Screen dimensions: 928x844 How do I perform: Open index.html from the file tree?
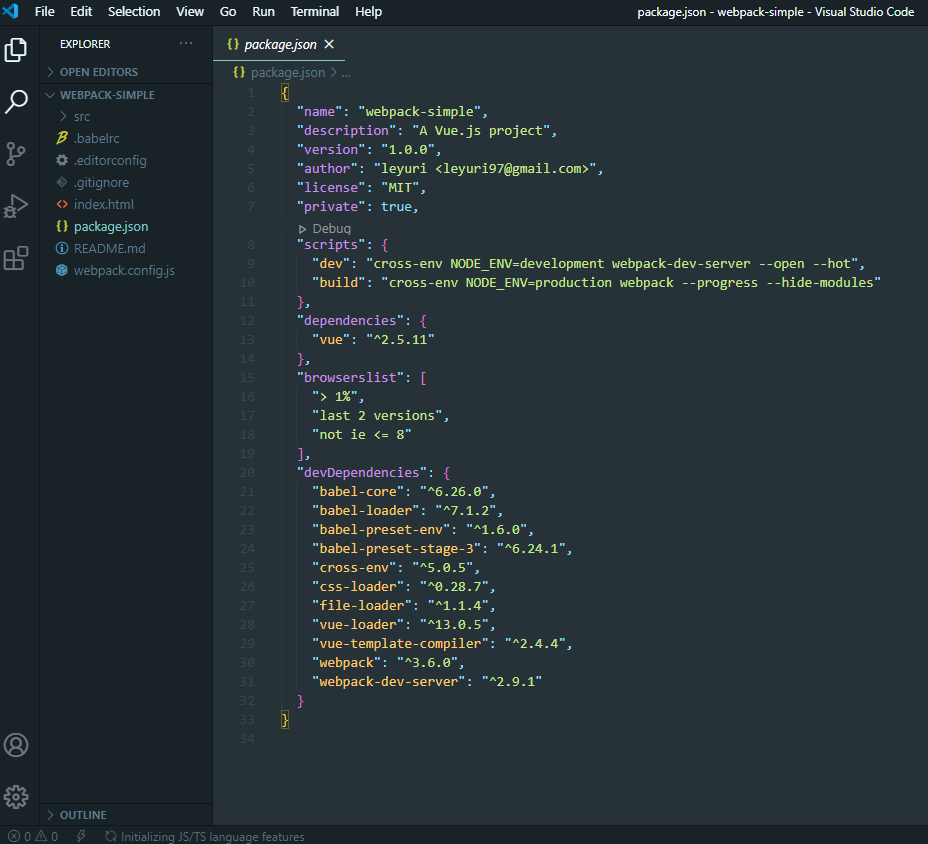[104, 204]
